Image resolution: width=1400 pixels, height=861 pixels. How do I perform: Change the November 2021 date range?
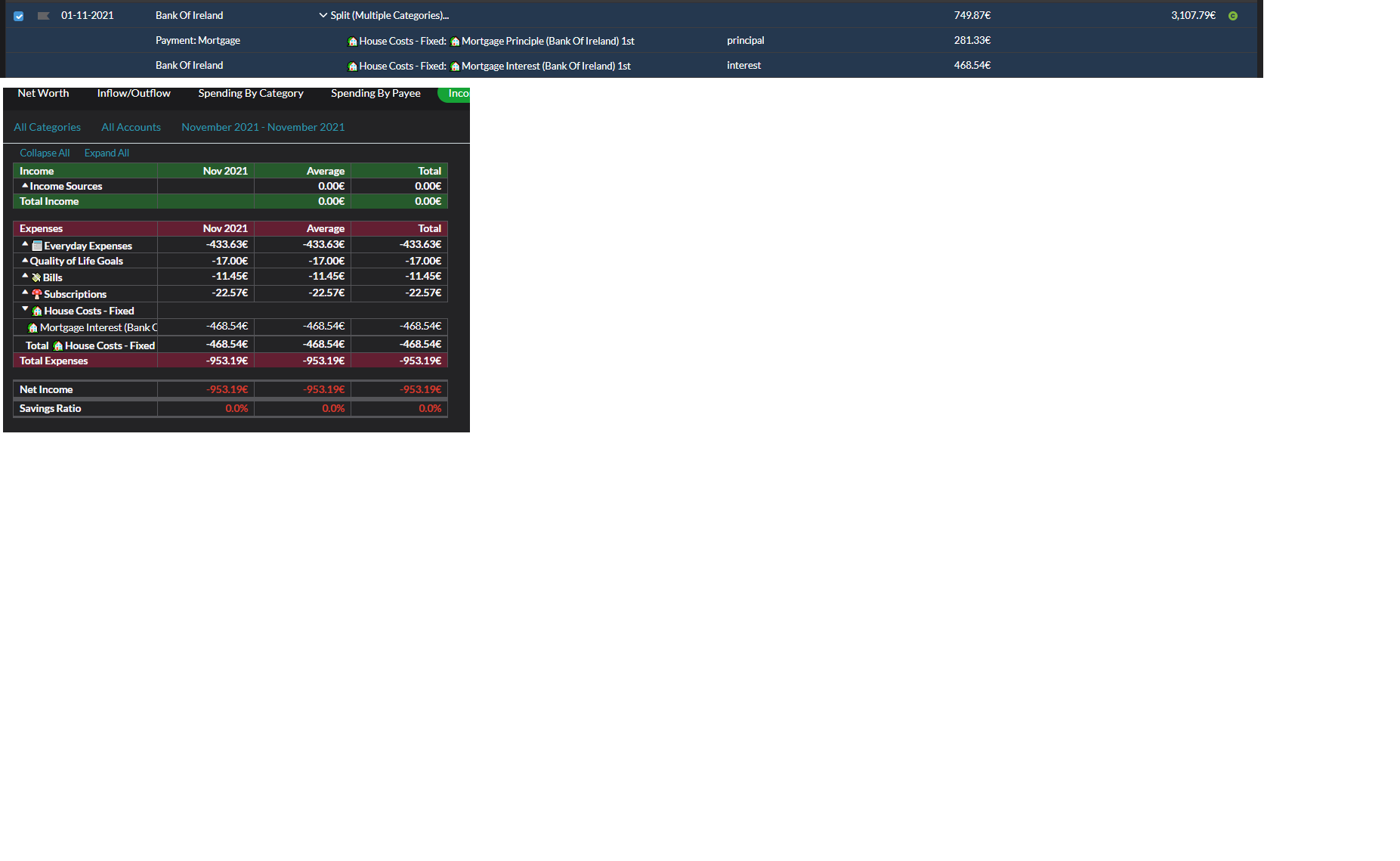coord(263,127)
